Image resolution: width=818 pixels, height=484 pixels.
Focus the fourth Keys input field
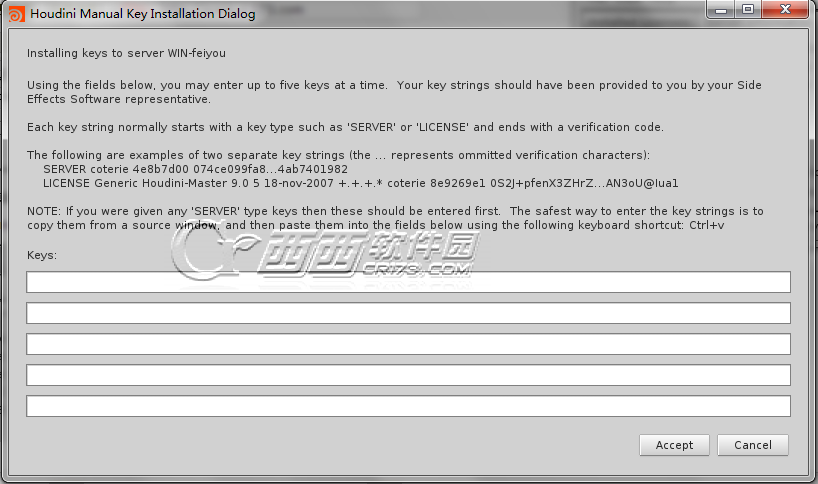[x=408, y=375]
